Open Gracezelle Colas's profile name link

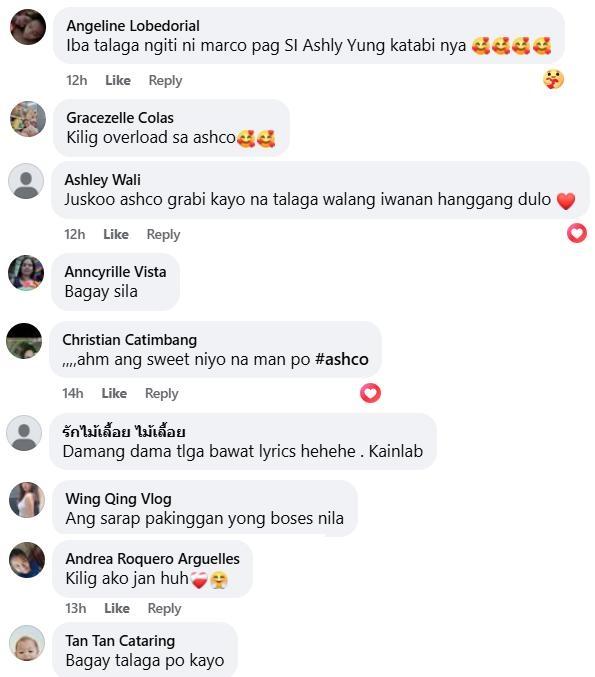click(120, 117)
